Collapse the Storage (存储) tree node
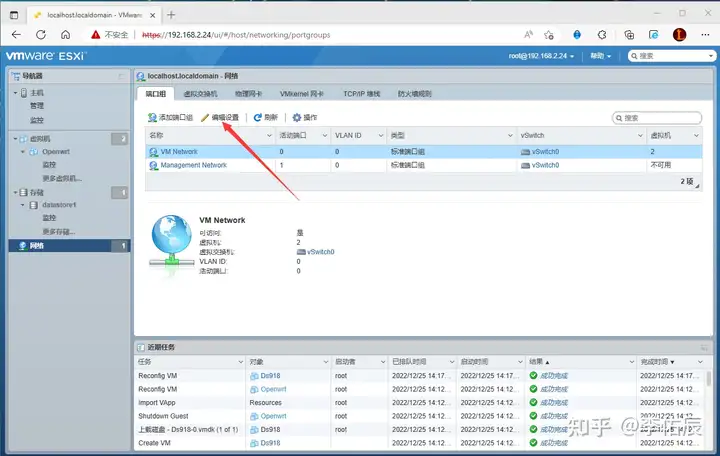 pyautogui.click(x=15, y=192)
